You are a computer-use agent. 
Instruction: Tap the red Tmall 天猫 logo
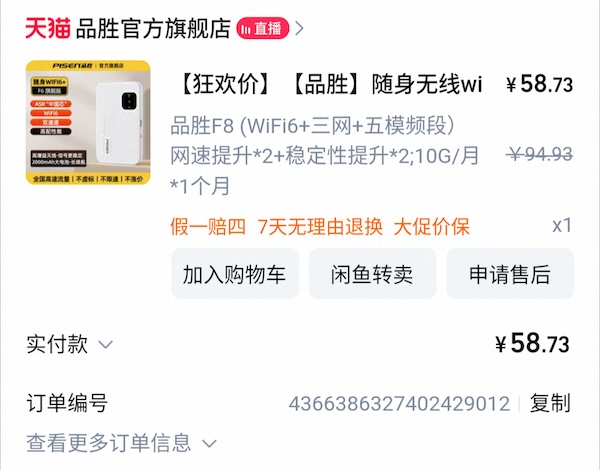pos(48,28)
